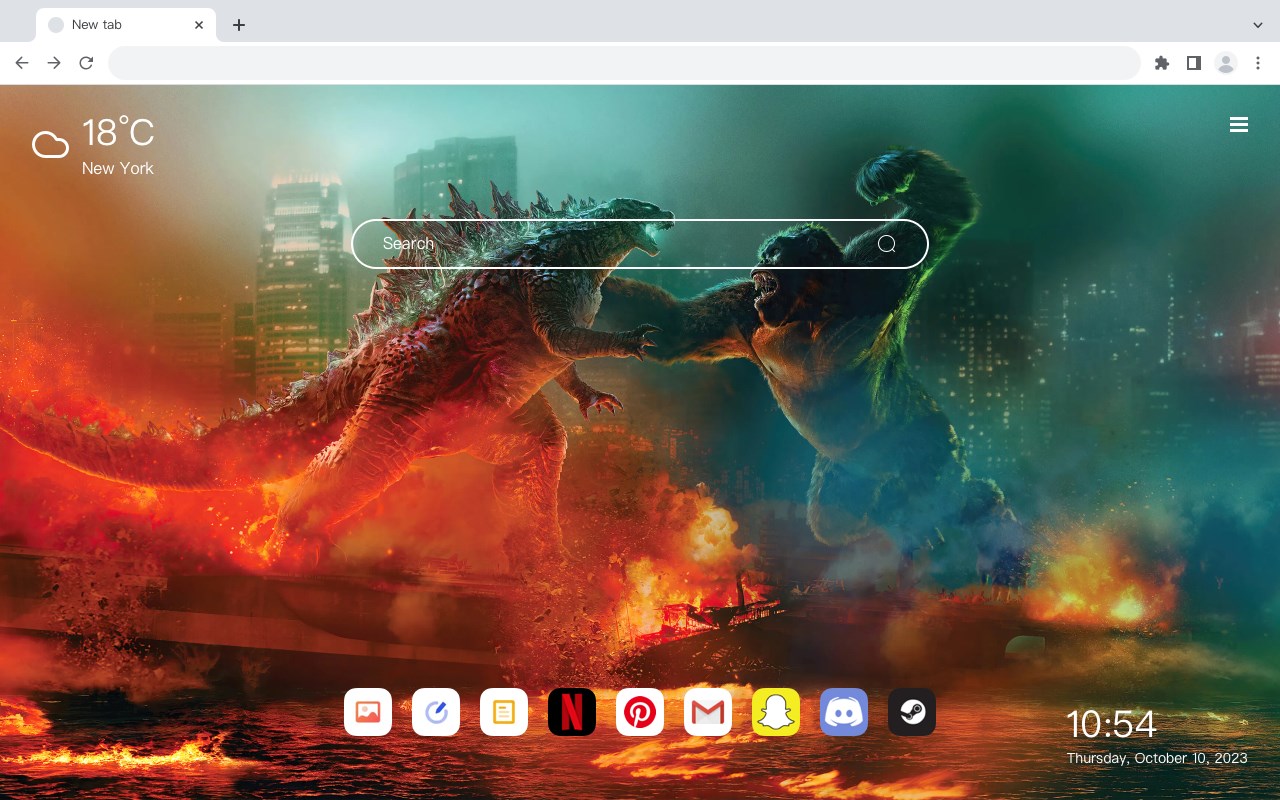Image resolution: width=1280 pixels, height=800 pixels.
Task: Click into the browser address bar
Action: pyautogui.click(x=624, y=63)
